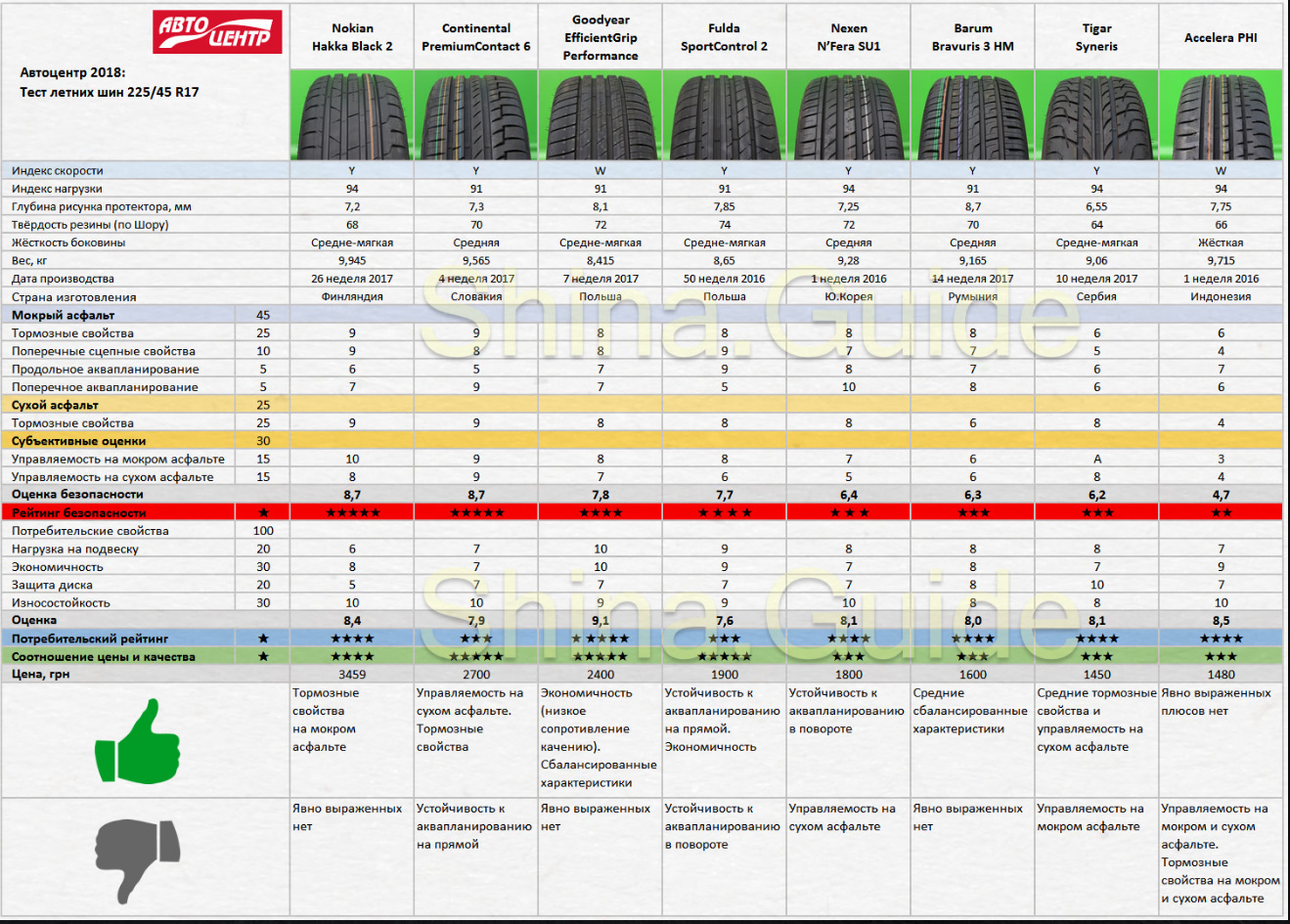Click the 'Цена, грн' row label

click(40, 674)
